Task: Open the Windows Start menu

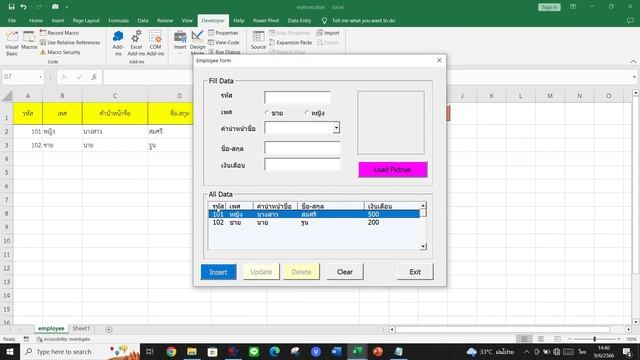Action: (9, 351)
